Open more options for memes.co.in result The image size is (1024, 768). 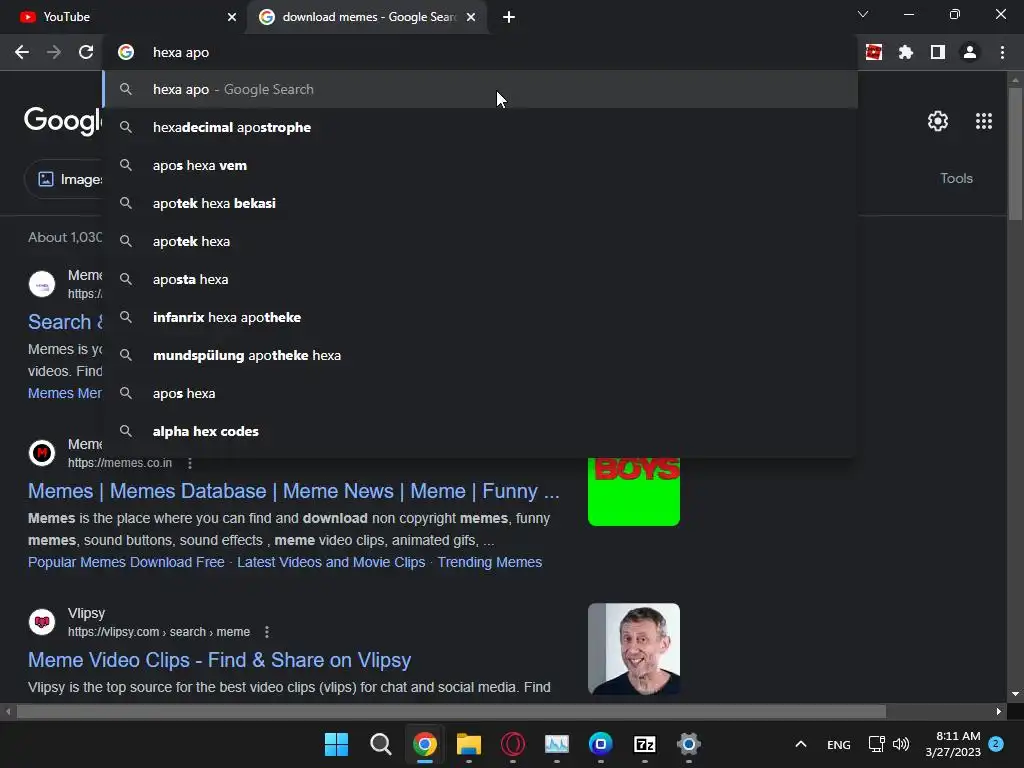(190, 463)
